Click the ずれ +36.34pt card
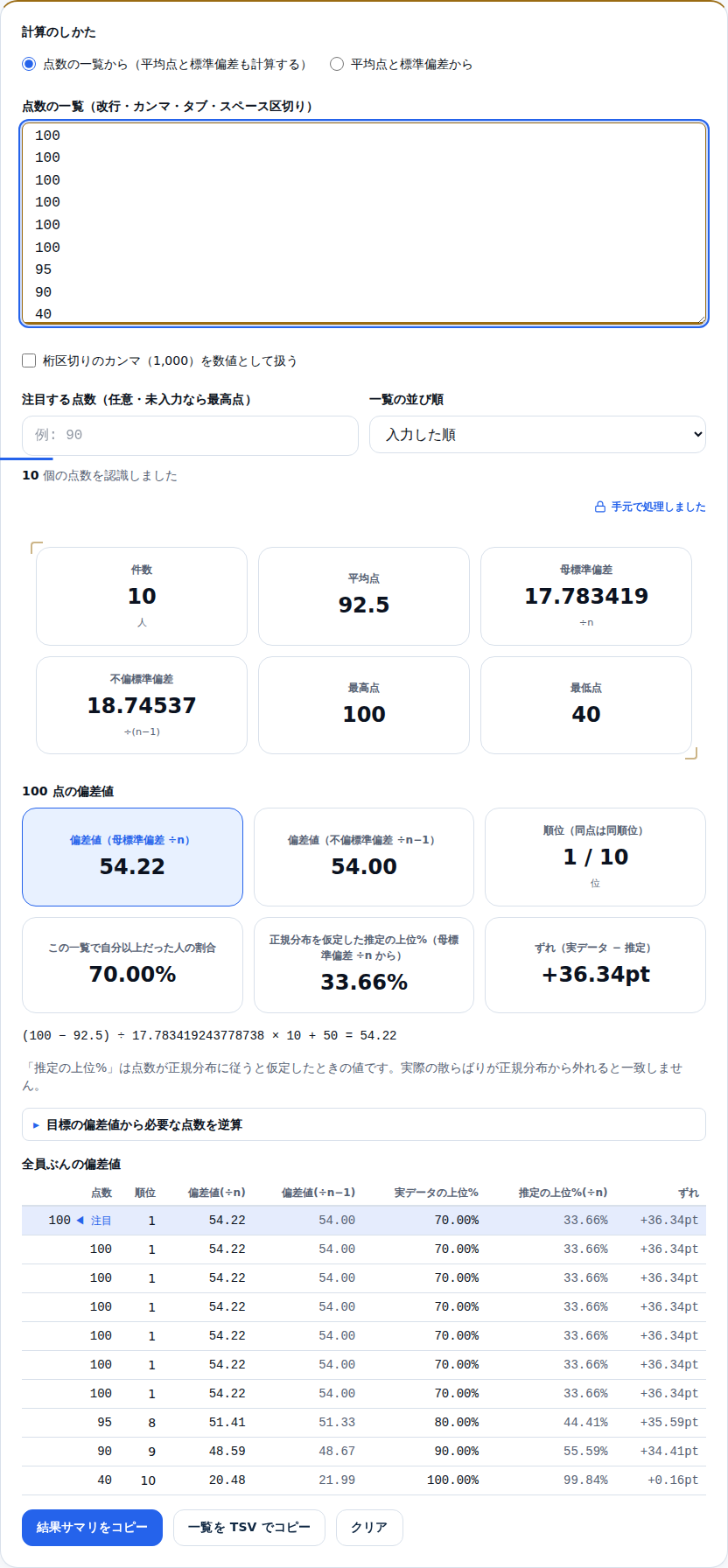728x1568 pixels. click(x=595, y=965)
